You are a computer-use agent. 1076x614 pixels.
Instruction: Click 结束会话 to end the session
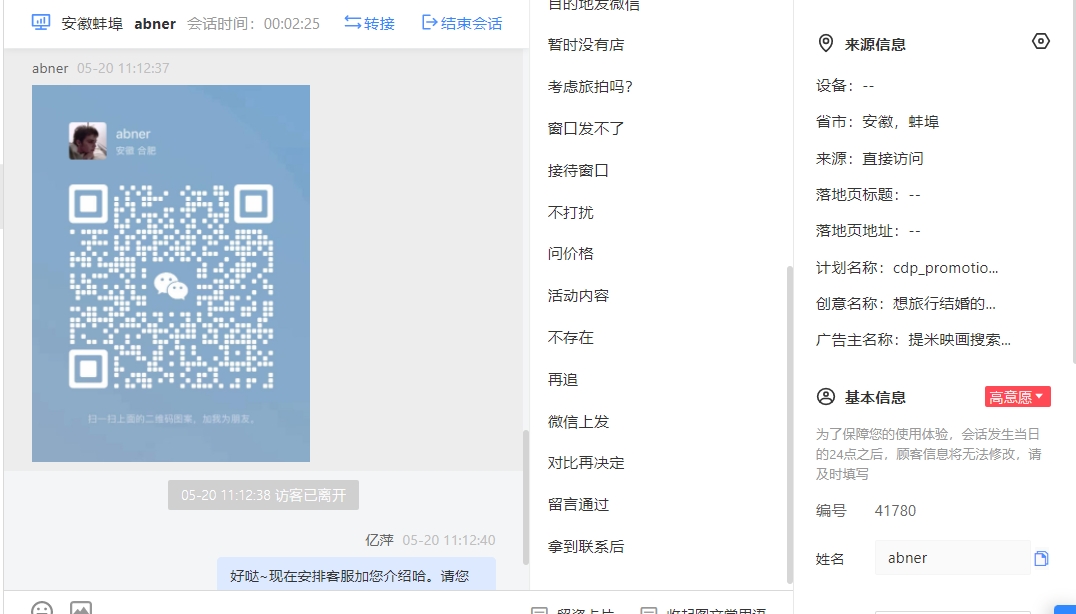click(462, 23)
